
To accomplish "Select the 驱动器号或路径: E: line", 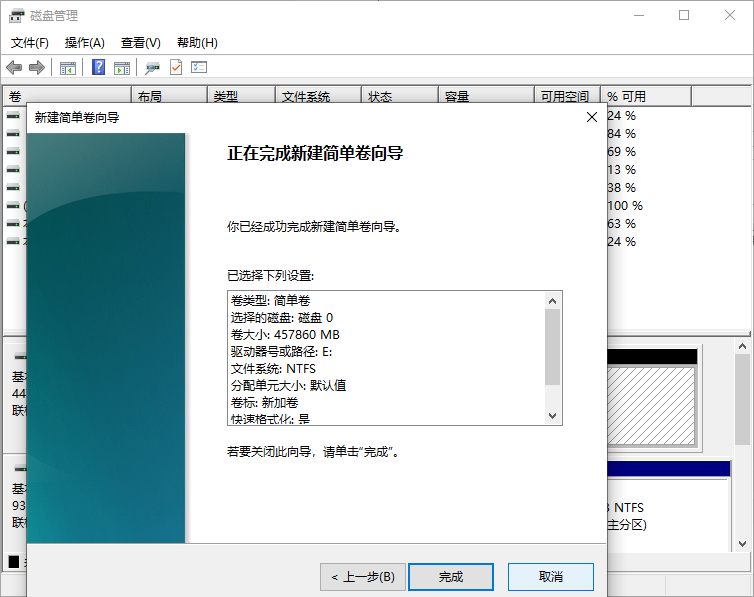I will tap(281, 352).
